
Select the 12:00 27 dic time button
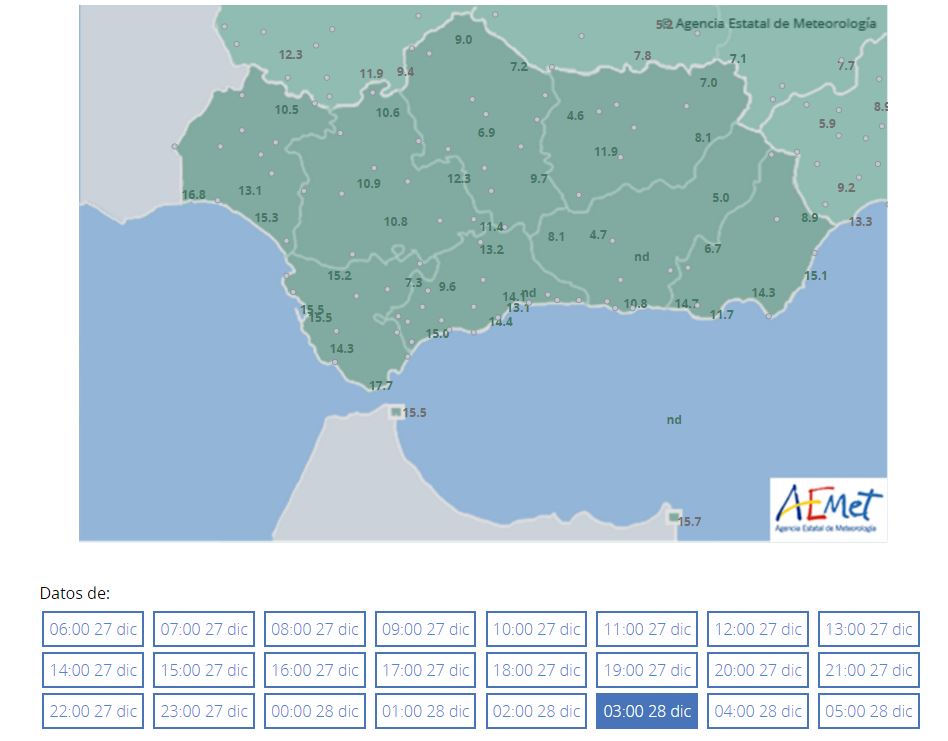[757, 629]
